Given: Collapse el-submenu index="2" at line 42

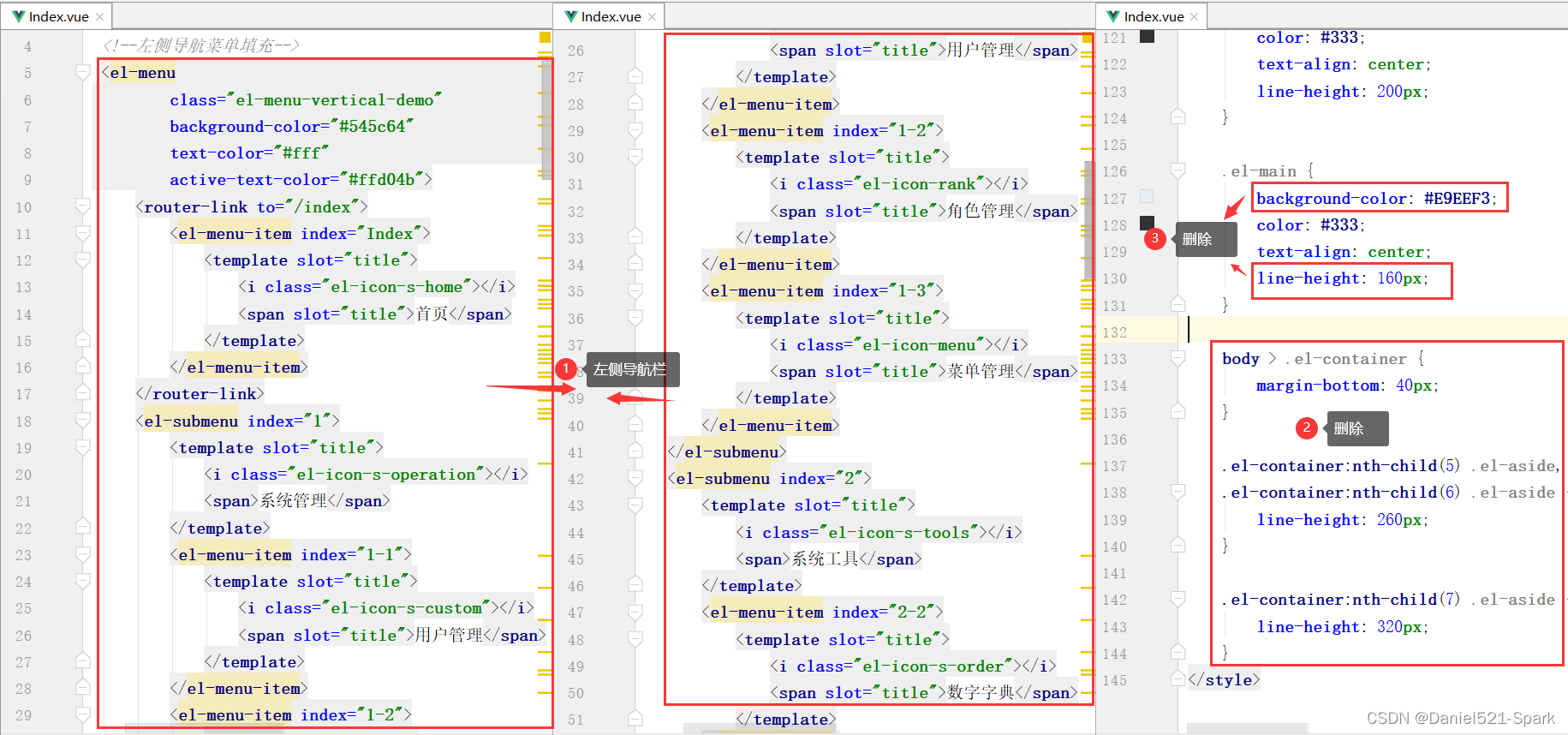Looking at the screenshot, I should tap(635, 478).
